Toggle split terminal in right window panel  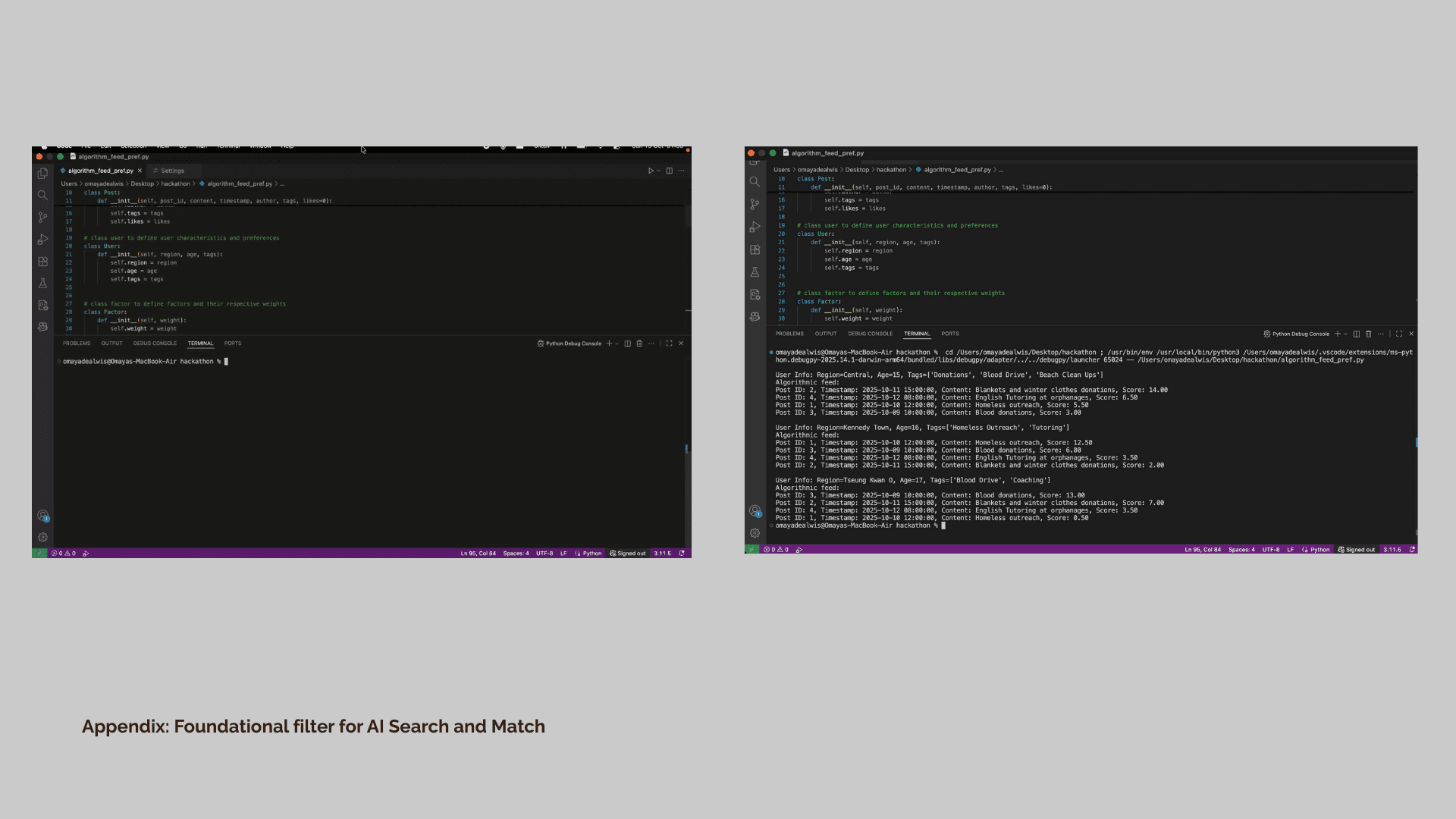tap(1357, 334)
